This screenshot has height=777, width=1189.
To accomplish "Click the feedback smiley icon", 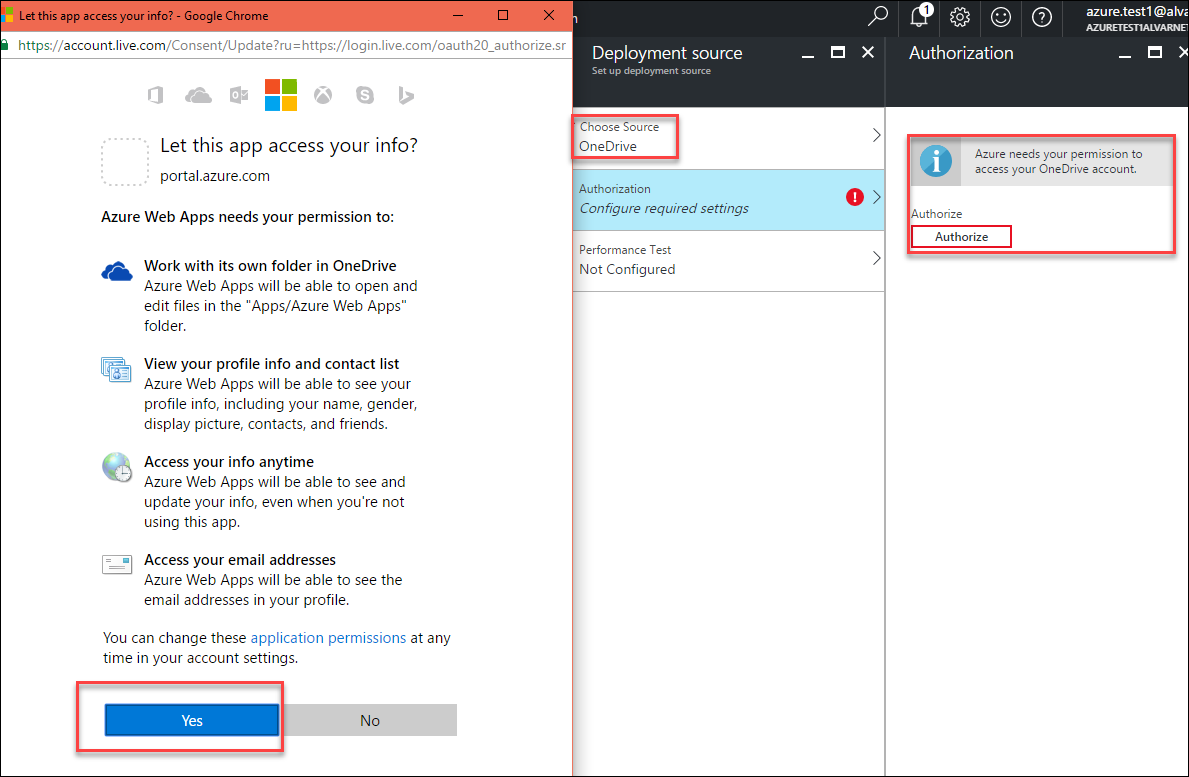I will tap(1001, 17).
